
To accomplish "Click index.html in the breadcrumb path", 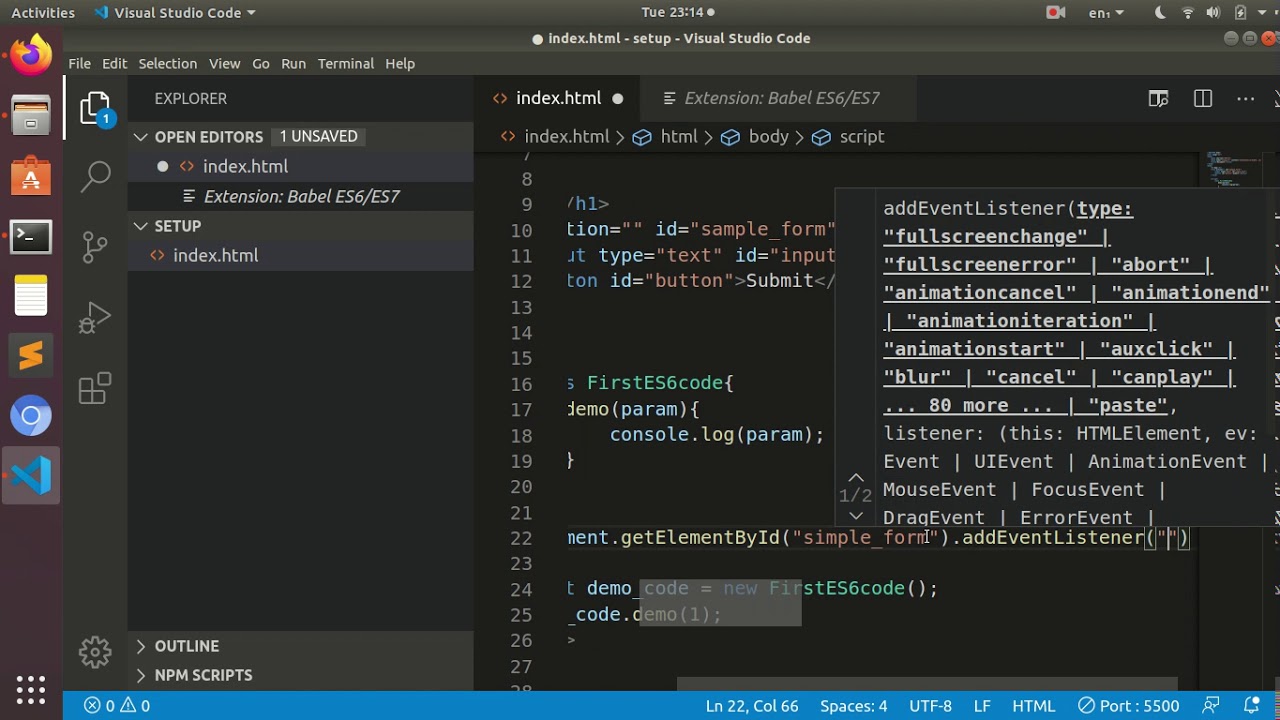I will 566,137.
